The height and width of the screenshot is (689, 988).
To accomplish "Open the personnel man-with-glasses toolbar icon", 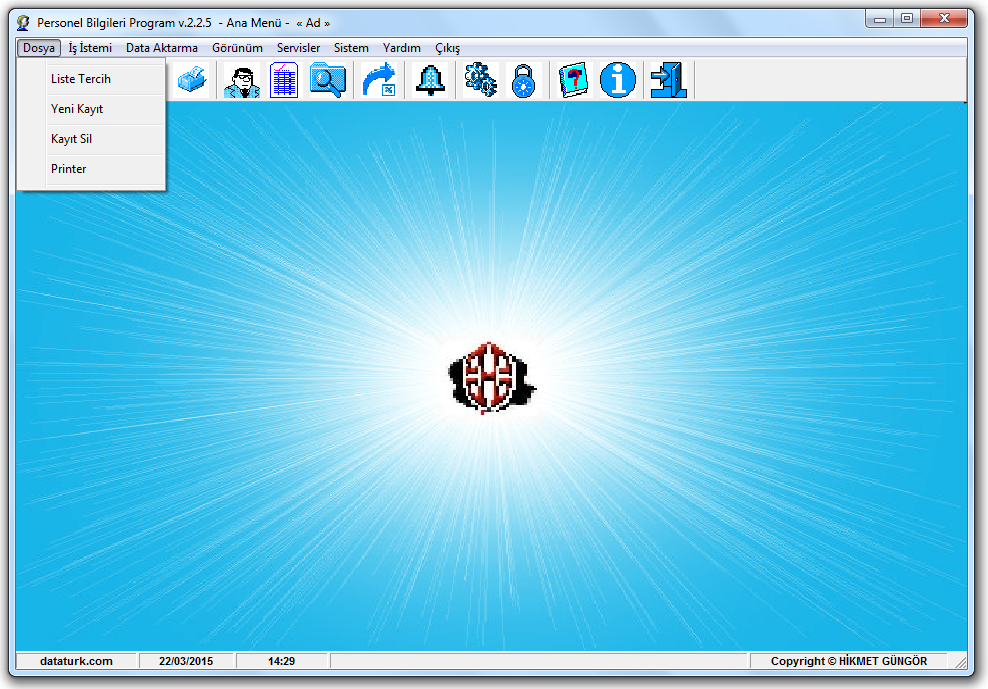I will coord(242,81).
